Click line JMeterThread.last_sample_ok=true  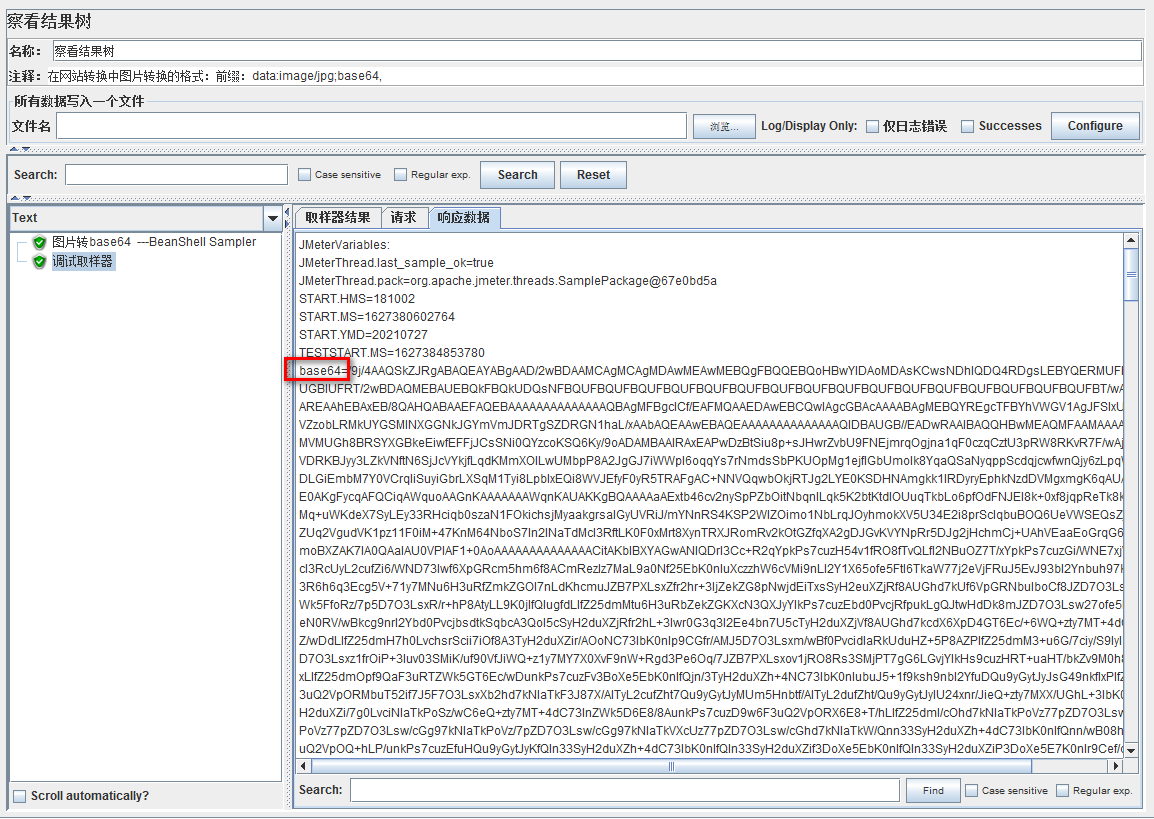pyautogui.click(x=396, y=263)
